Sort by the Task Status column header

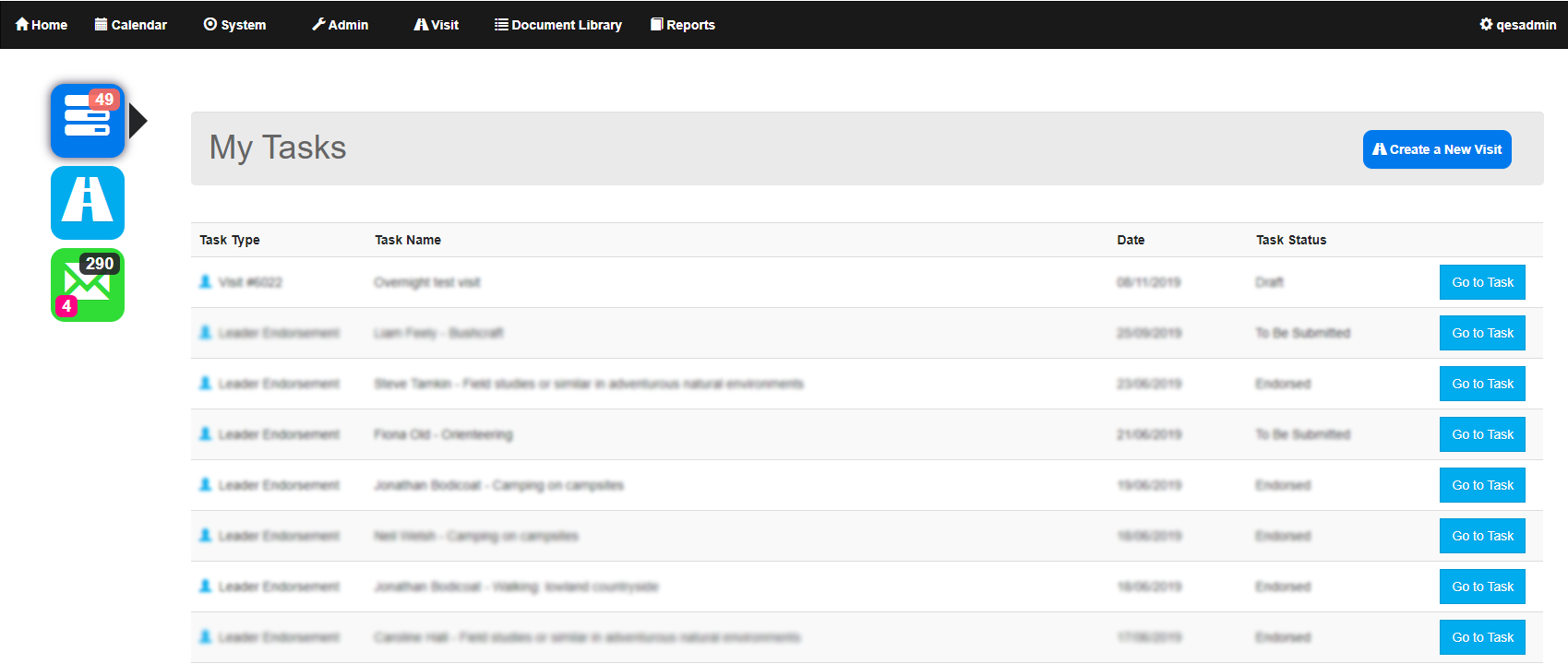pos(1291,240)
